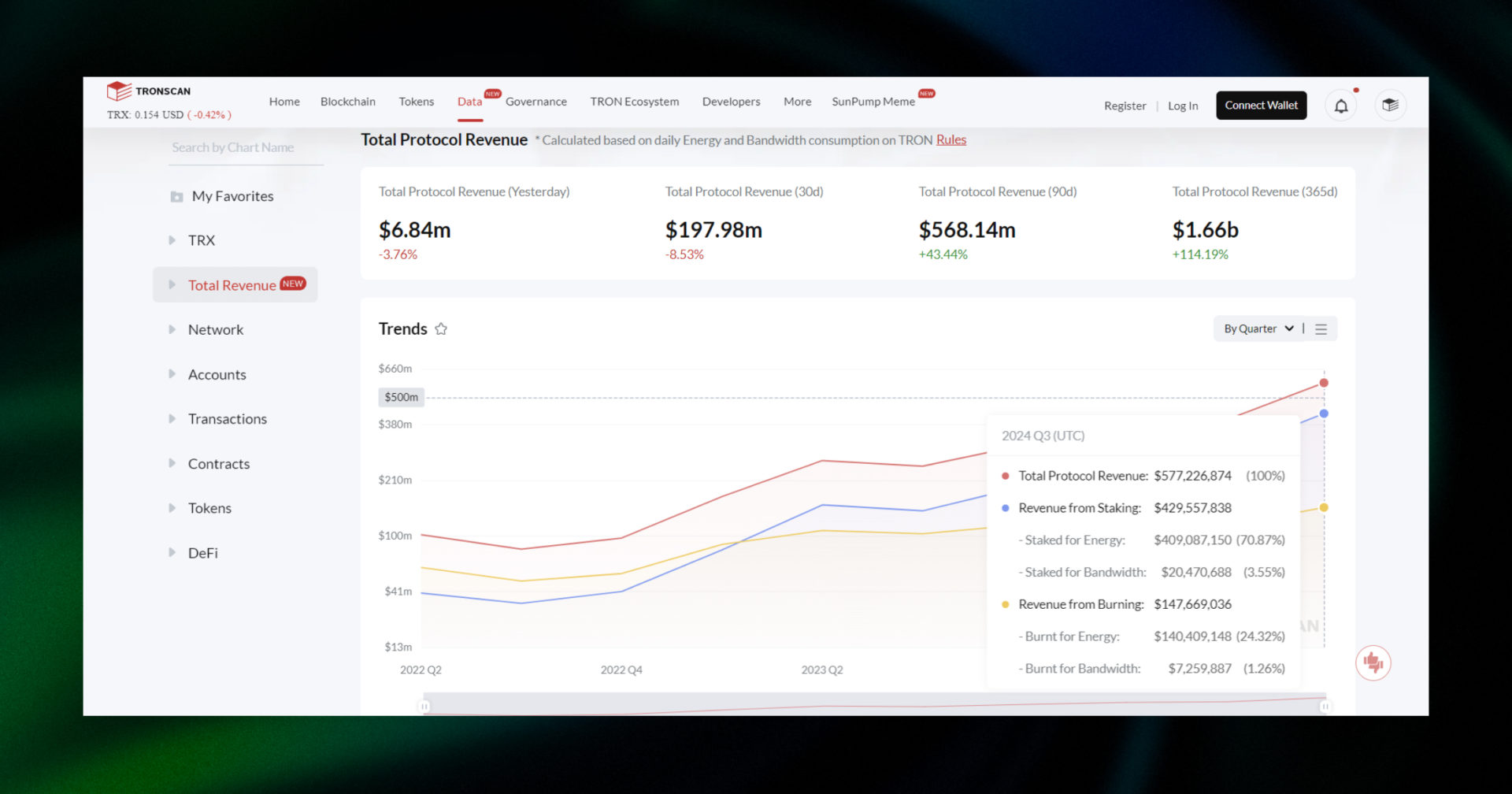Click the hamburger menu icon beside By Quarter
The height and width of the screenshot is (794, 1512).
coord(1322,328)
